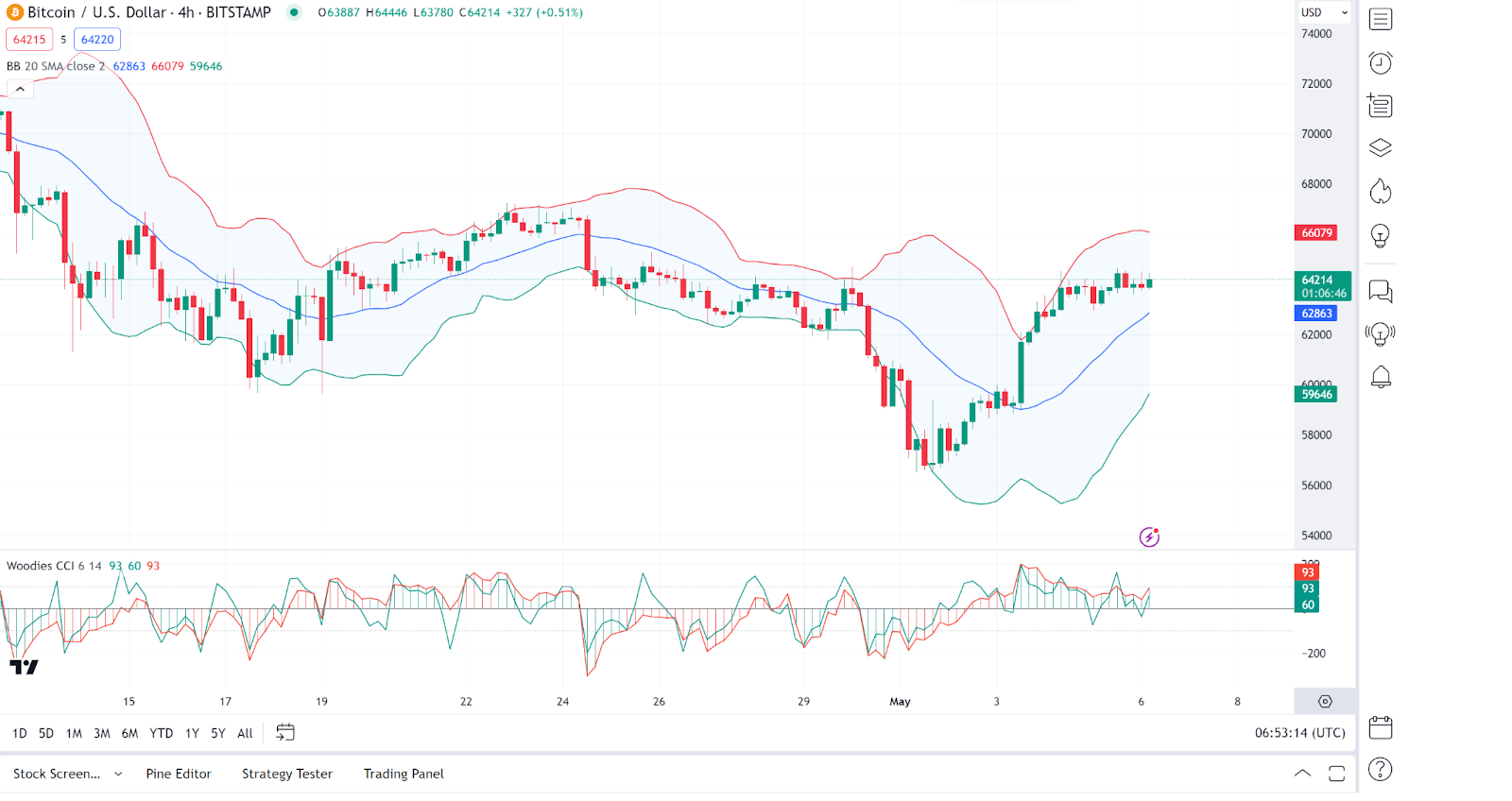The height and width of the screenshot is (801, 1512).
Task: Click the green 64214 current price label
Action: [1323, 286]
